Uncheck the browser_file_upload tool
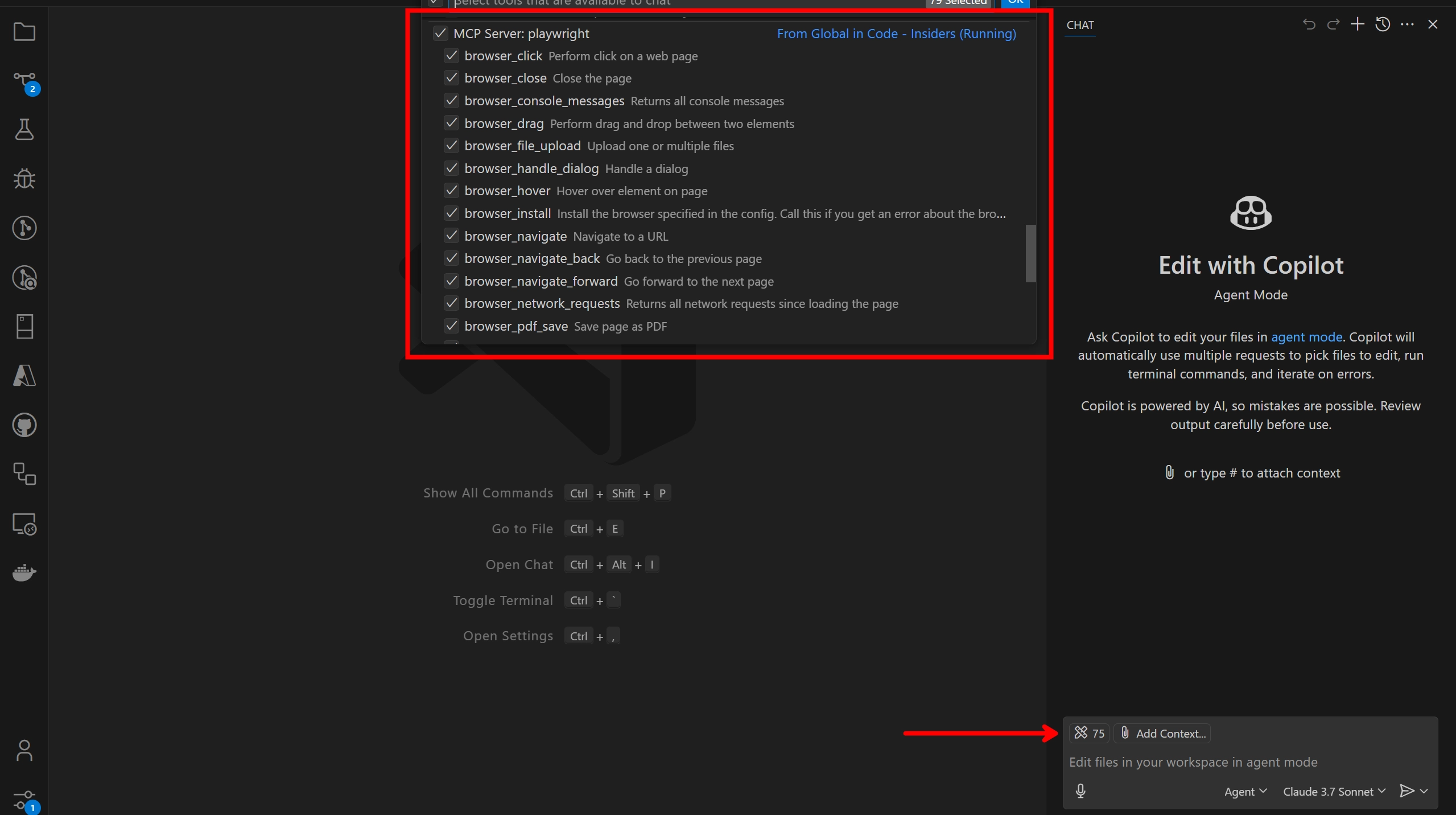Viewport: 1456px width, 815px height. 452,146
